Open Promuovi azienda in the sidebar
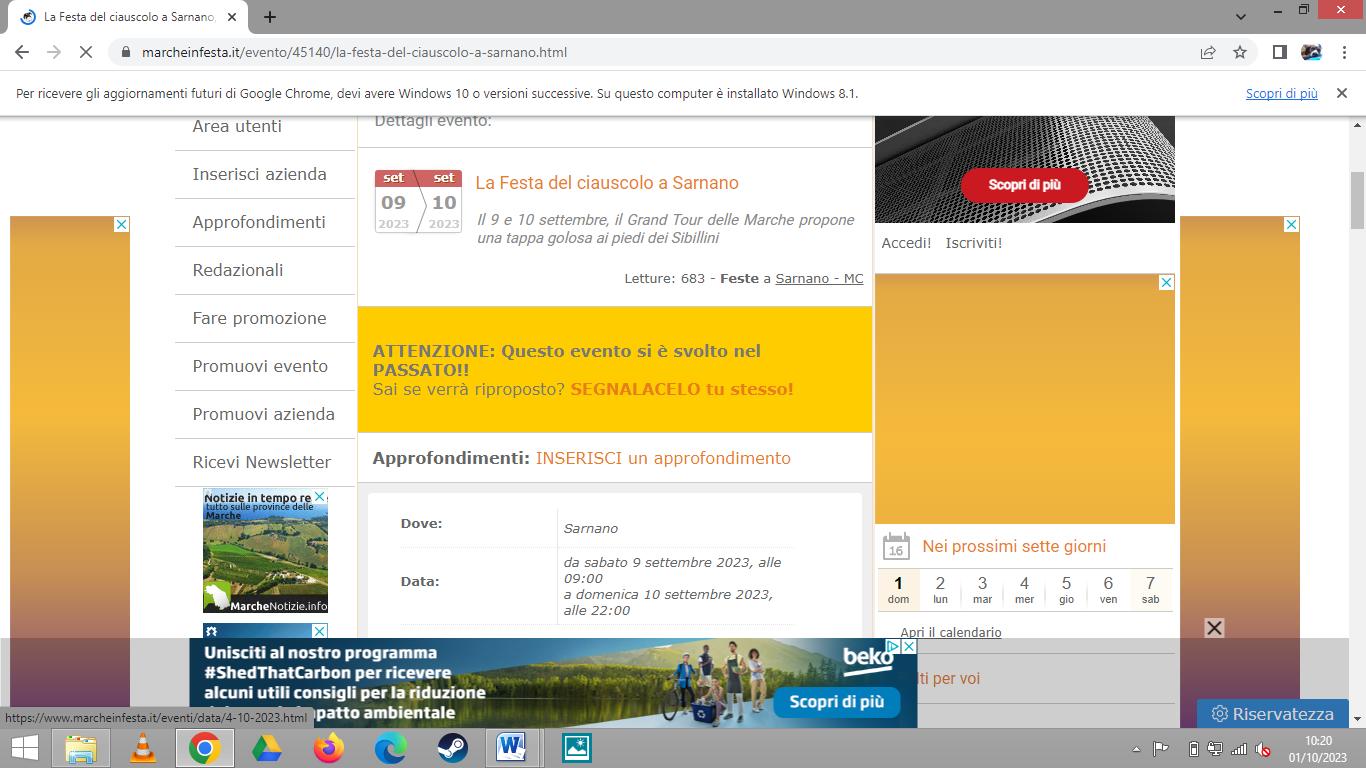1366x768 pixels. pyautogui.click(x=264, y=414)
